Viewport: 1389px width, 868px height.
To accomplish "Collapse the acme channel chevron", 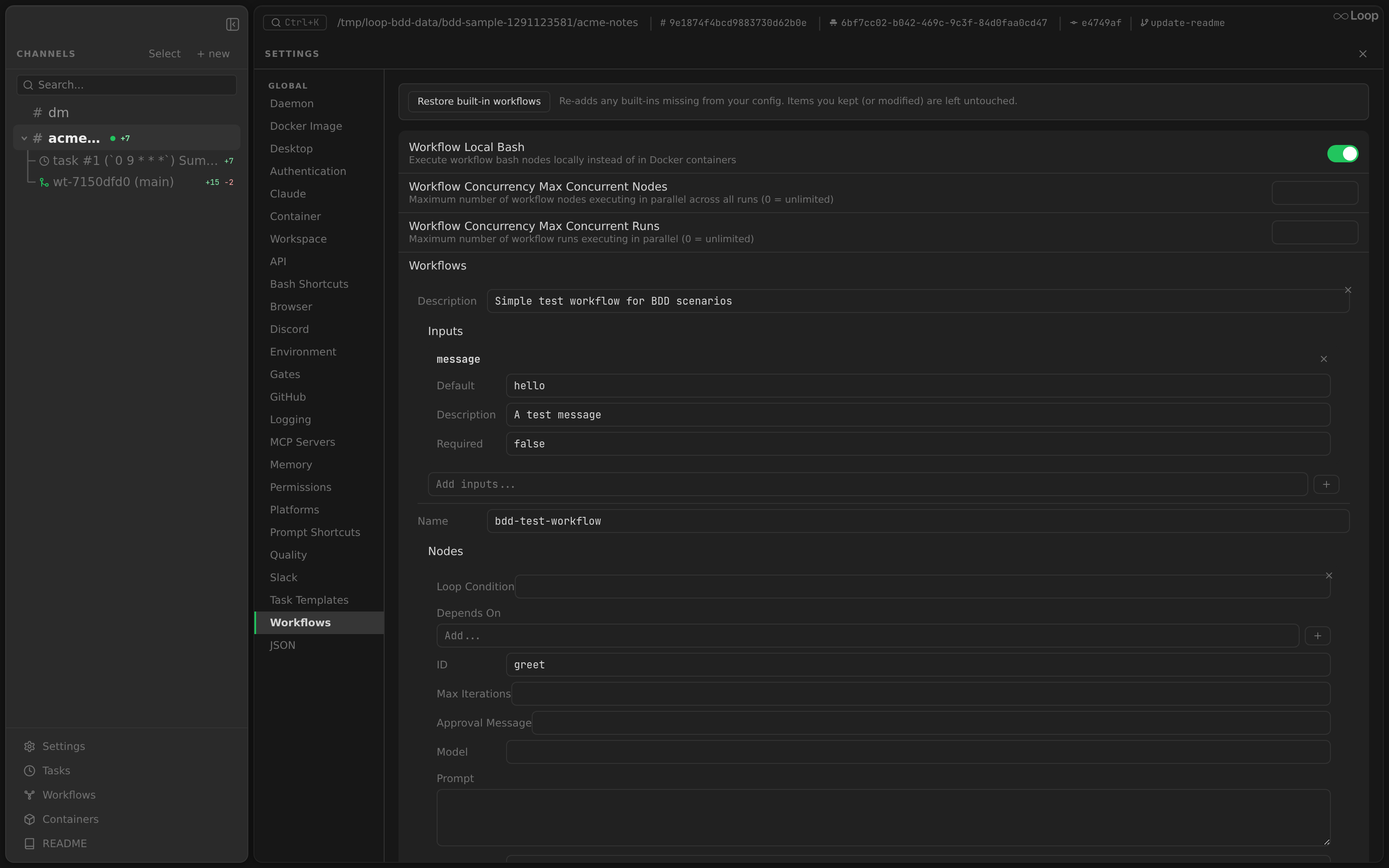I will [x=24, y=138].
